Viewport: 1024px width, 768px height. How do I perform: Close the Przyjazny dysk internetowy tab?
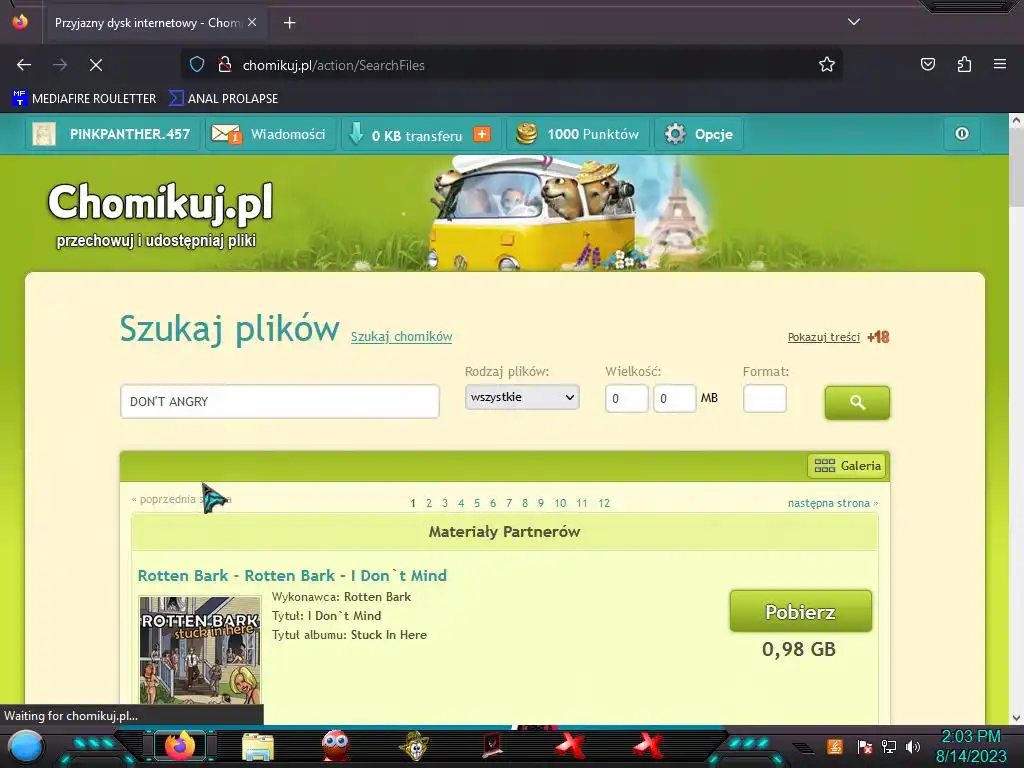pyautogui.click(x=252, y=22)
